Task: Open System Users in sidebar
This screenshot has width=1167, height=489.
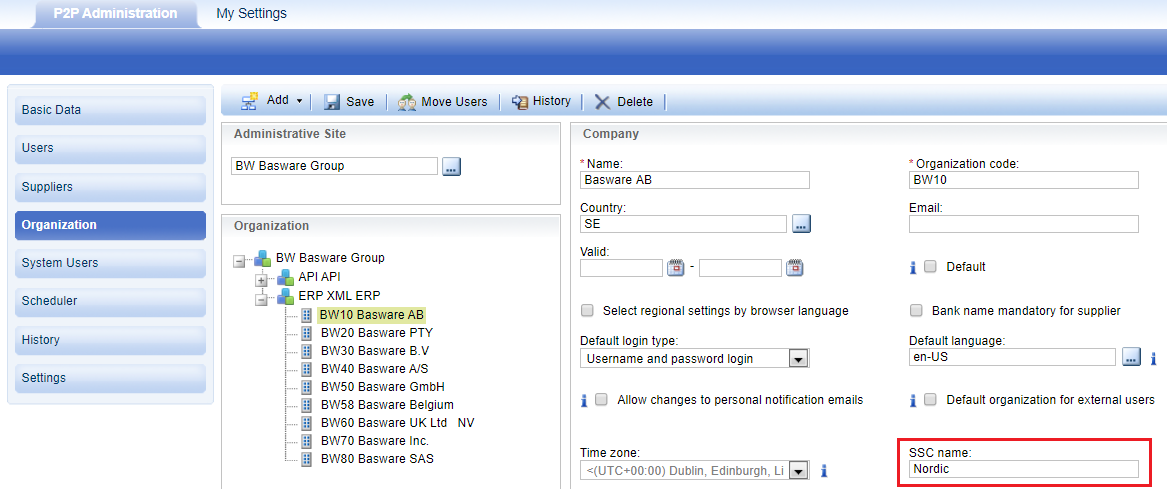Action: [x=110, y=263]
